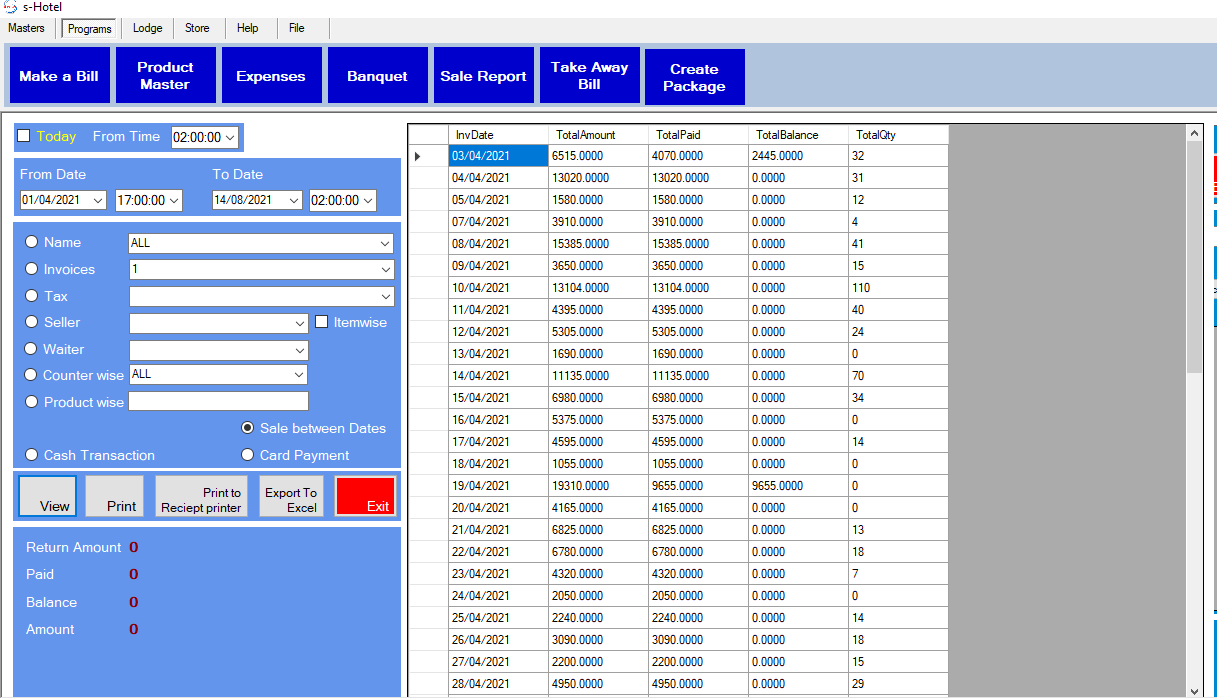Open the Make a Bill screen
Viewport: 1217px width, 698px height.
tap(59, 76)
